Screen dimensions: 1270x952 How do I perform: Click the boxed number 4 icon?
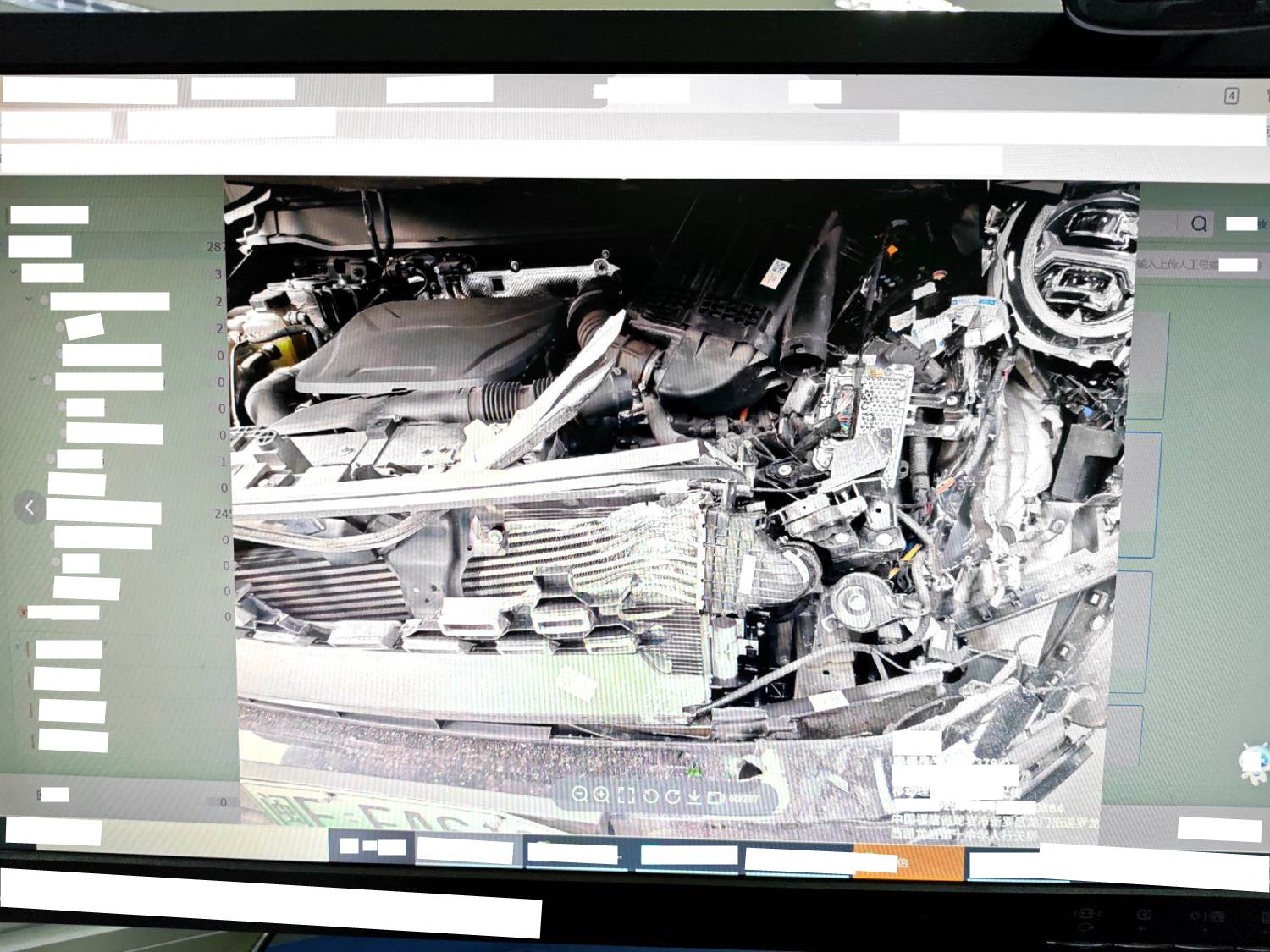(x=1231, y=96)
